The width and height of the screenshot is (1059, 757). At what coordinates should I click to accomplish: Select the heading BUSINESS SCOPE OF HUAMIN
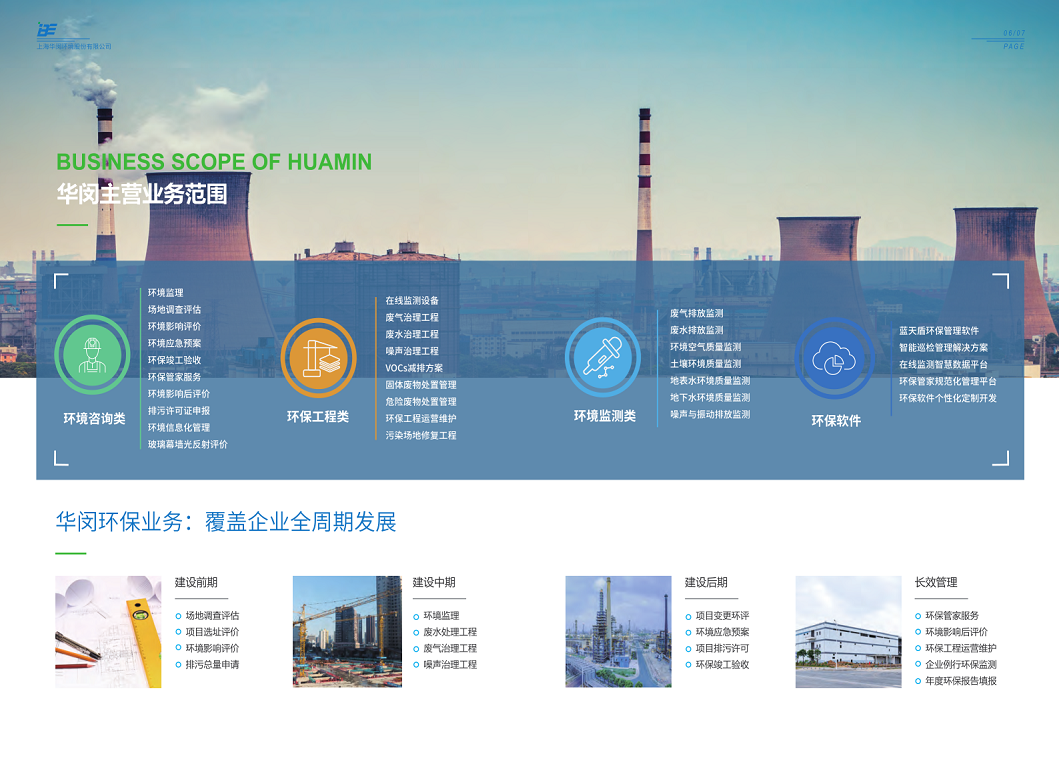coord(214,162)
